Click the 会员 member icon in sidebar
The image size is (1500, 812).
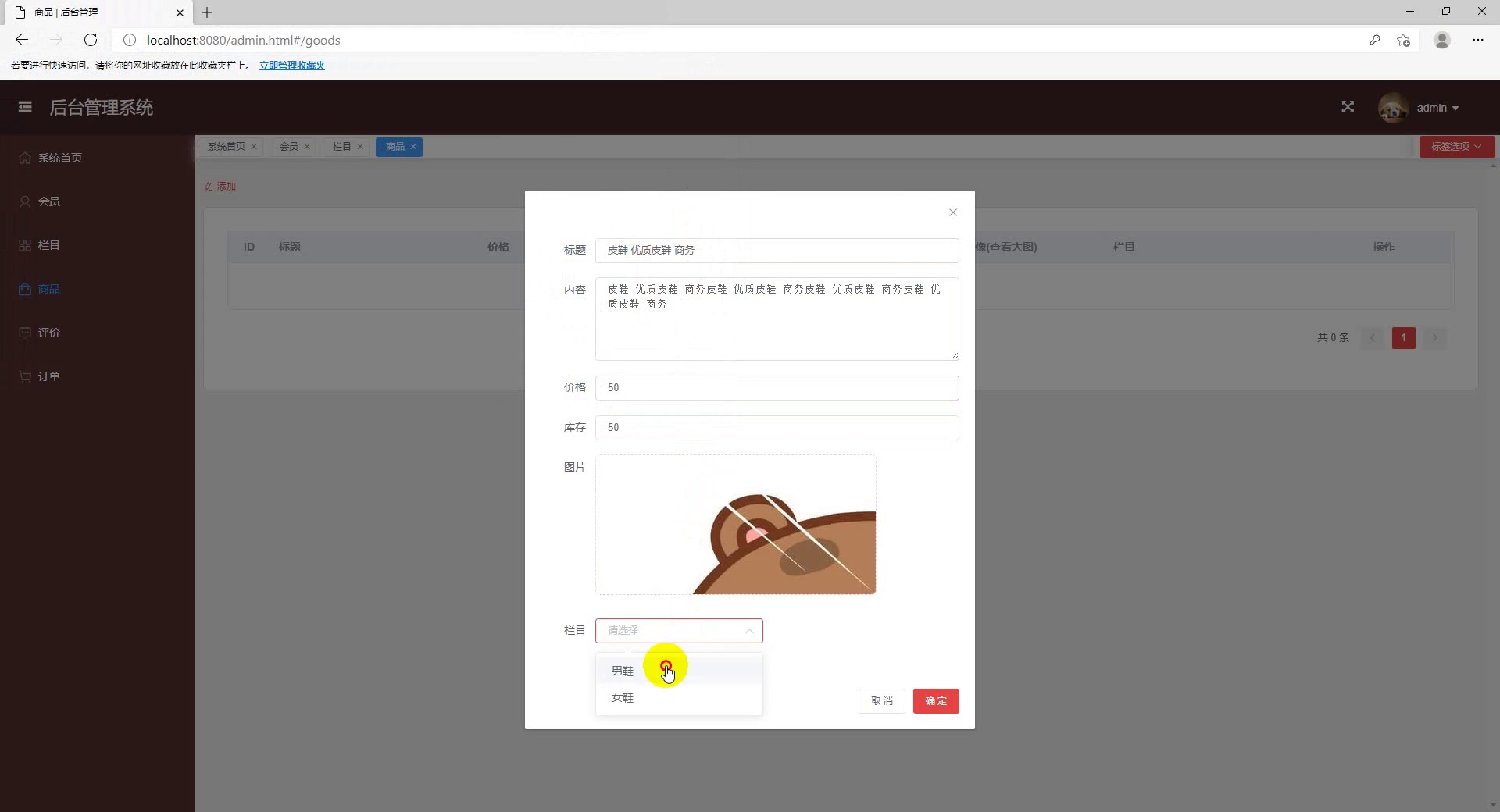tap(24, 201)
